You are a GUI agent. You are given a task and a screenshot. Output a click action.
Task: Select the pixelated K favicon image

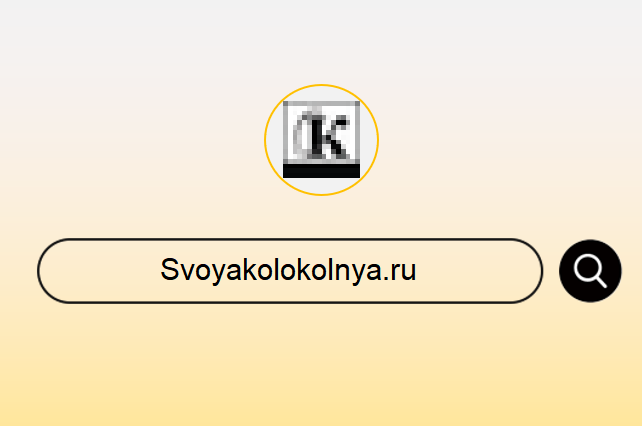[x=321, y=139]
